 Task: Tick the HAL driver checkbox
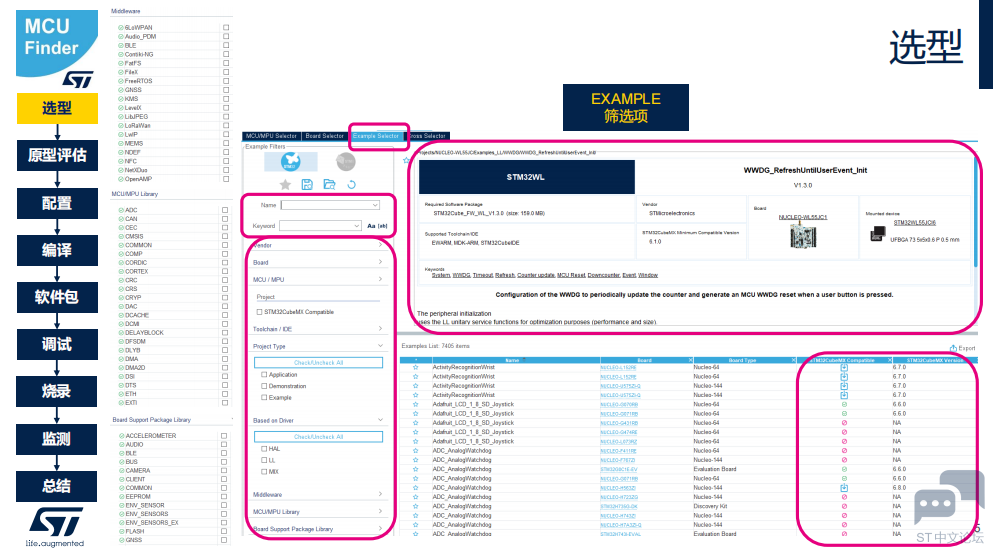[x=264, y=448]
